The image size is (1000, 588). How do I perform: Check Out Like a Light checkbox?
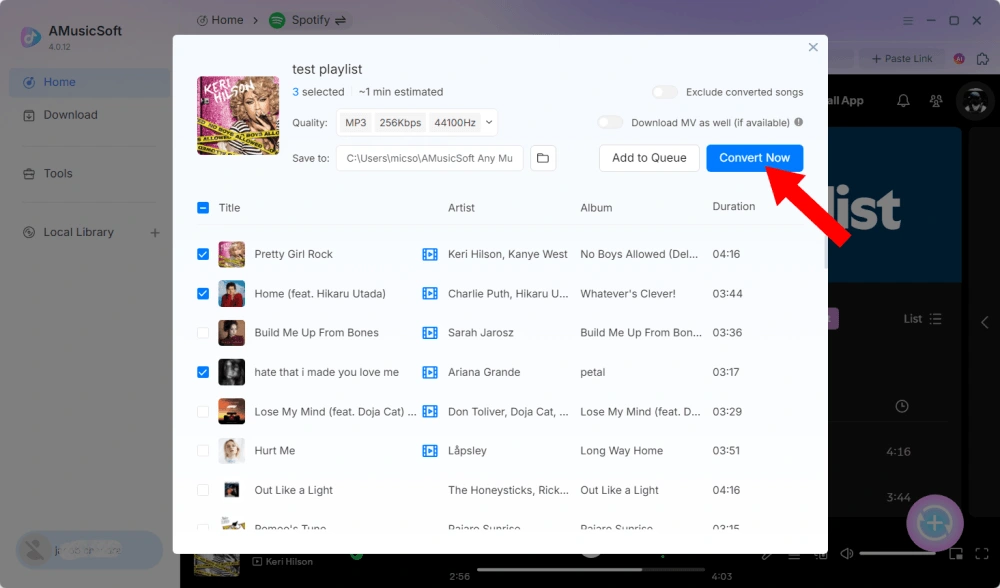[x=203, y=490]
